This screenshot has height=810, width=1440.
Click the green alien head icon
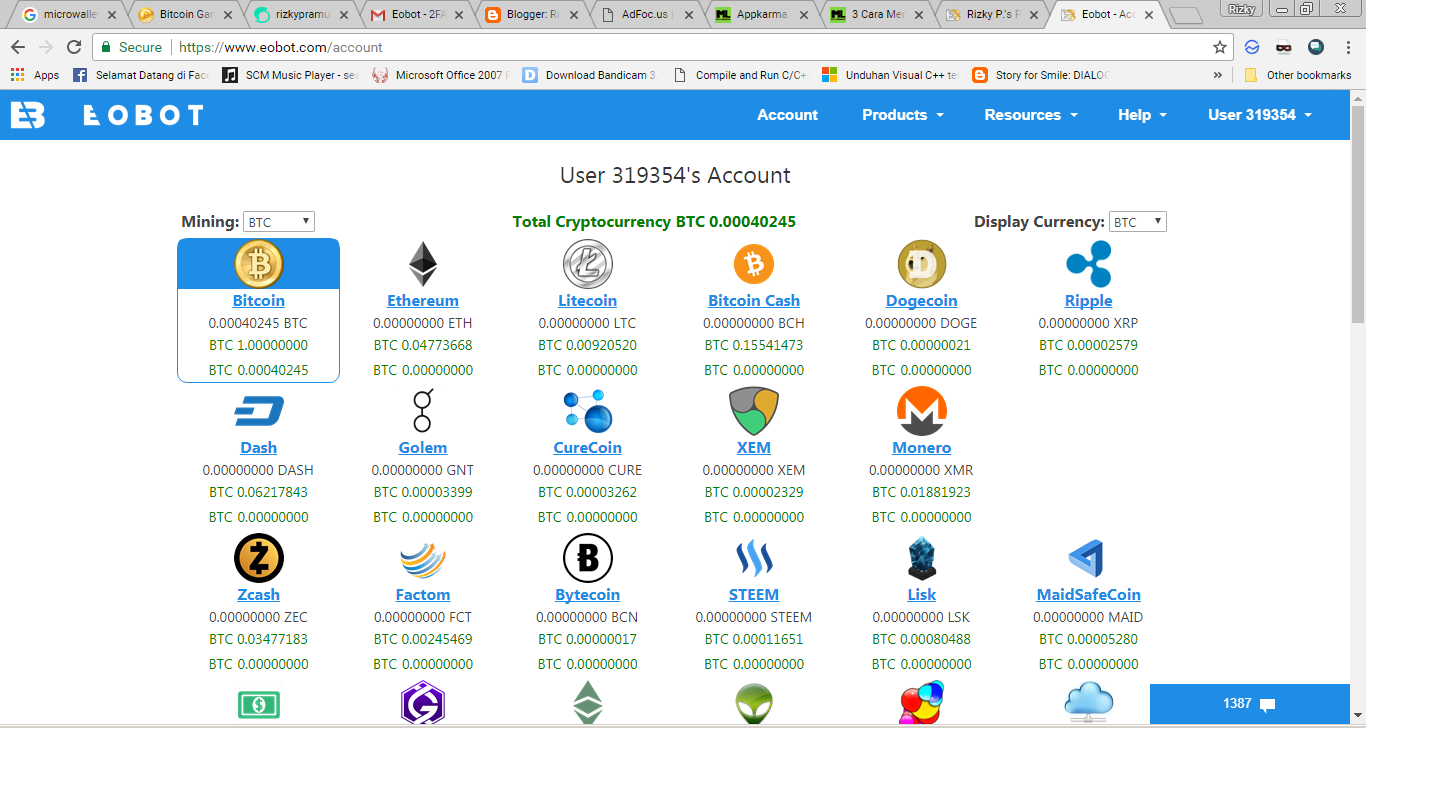coord(754,704)
